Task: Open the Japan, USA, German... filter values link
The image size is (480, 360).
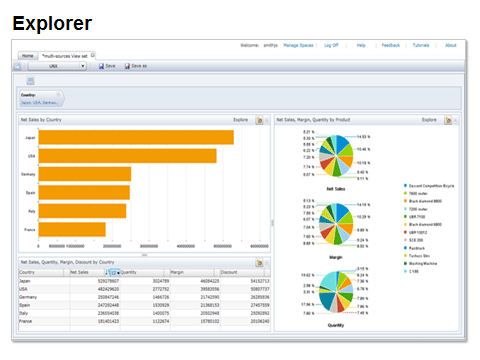Action: click(39, 103)
